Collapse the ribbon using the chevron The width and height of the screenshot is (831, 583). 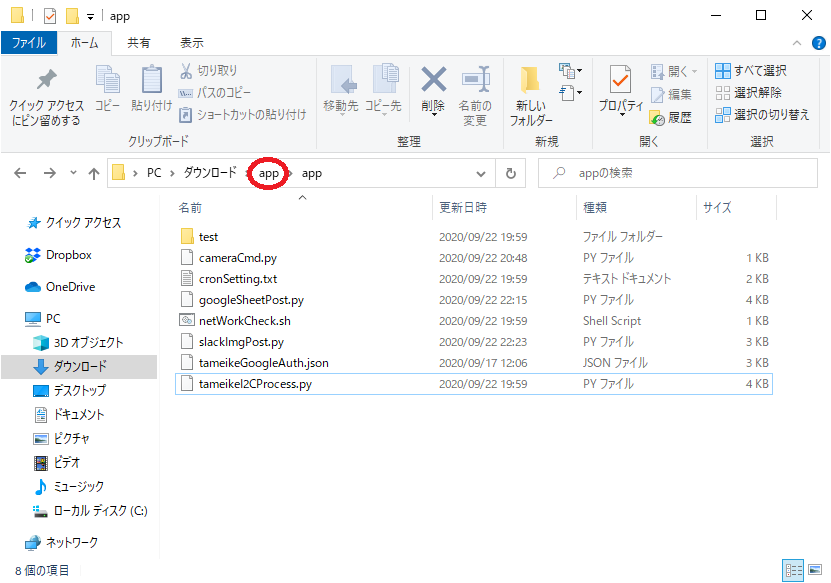(796, 43)
